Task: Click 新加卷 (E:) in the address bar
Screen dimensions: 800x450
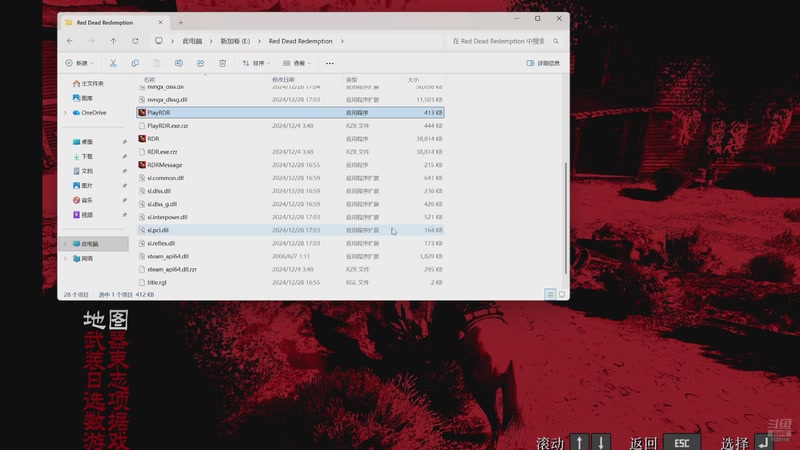Action: [235, 41]
